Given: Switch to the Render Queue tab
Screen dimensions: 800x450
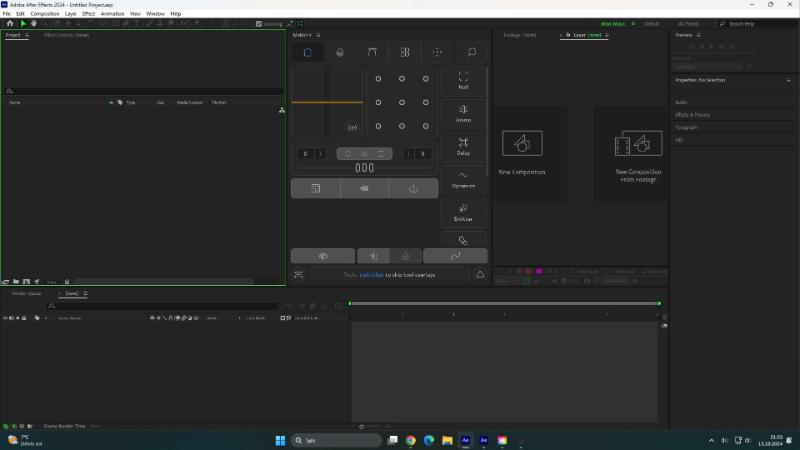Looking at the screenshot, I should tap(27, 293).
